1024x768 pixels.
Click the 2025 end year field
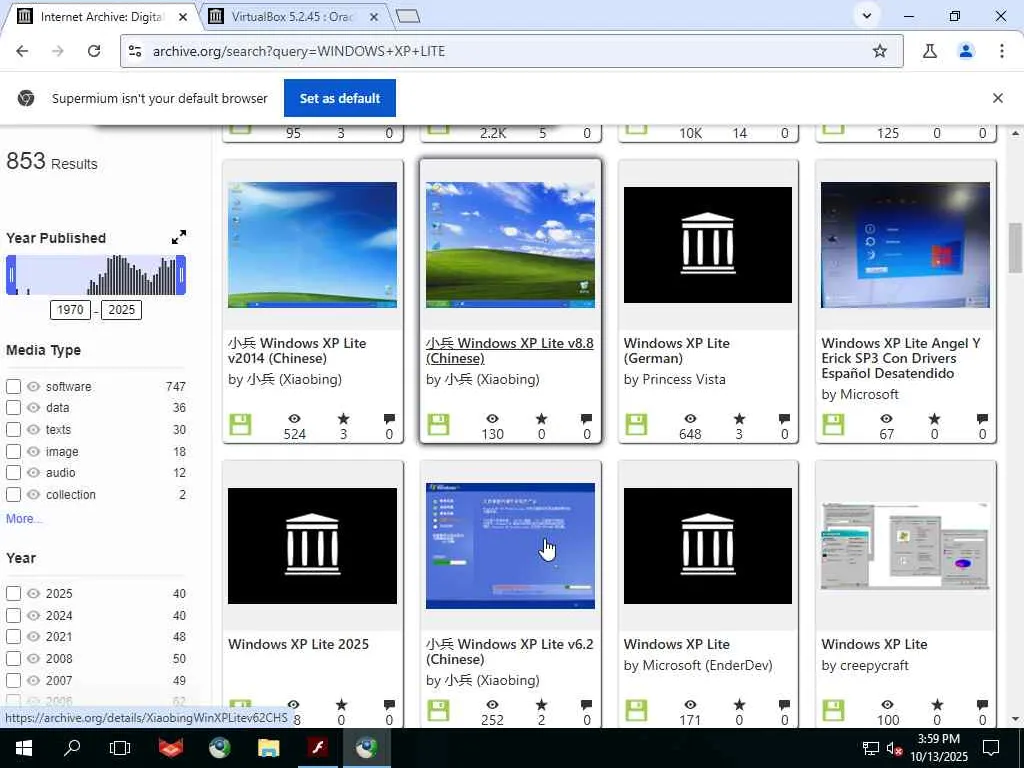click(x=121, y=310)
